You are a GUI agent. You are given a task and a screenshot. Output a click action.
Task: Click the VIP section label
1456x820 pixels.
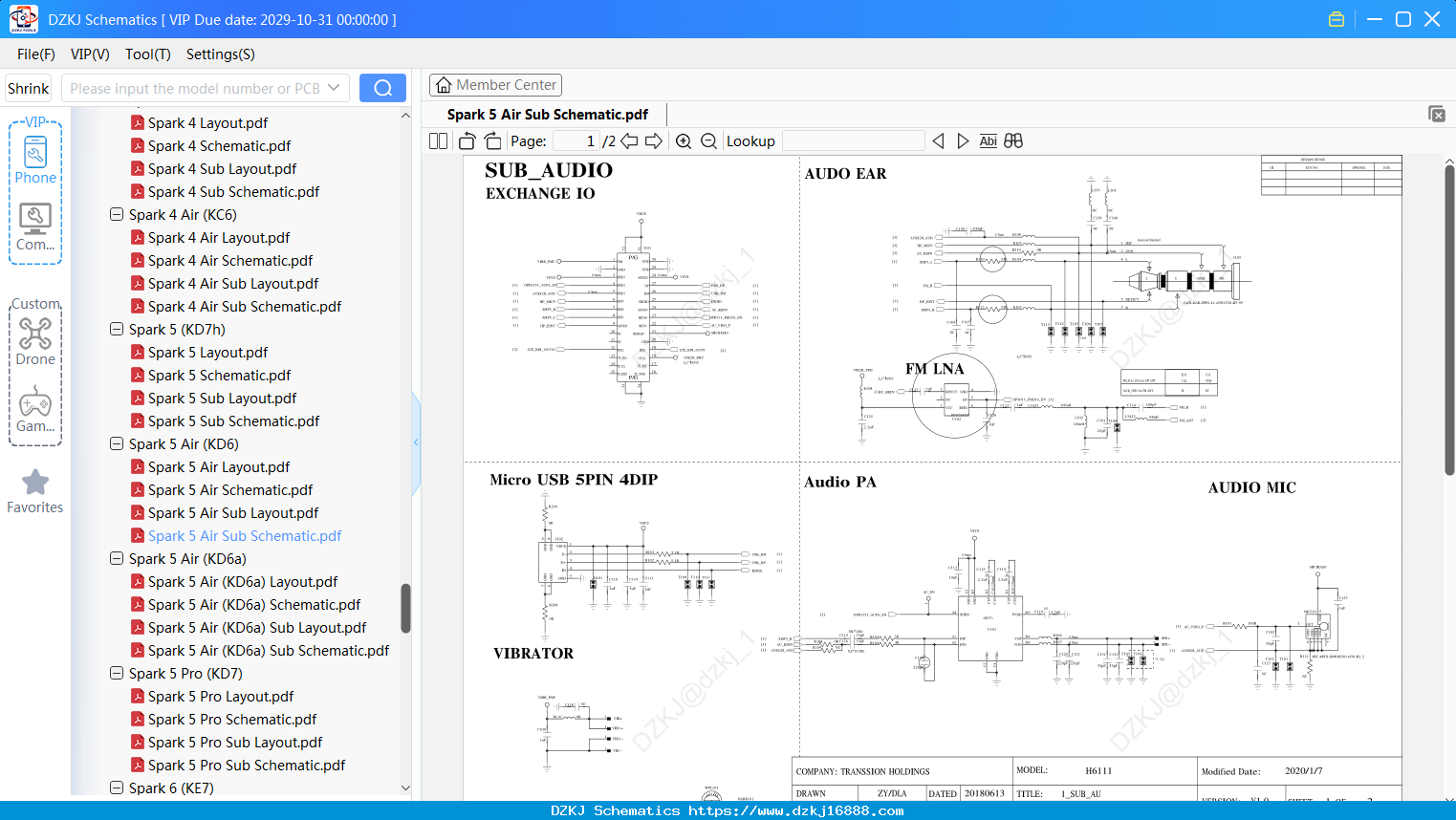(x=35, y=122)
